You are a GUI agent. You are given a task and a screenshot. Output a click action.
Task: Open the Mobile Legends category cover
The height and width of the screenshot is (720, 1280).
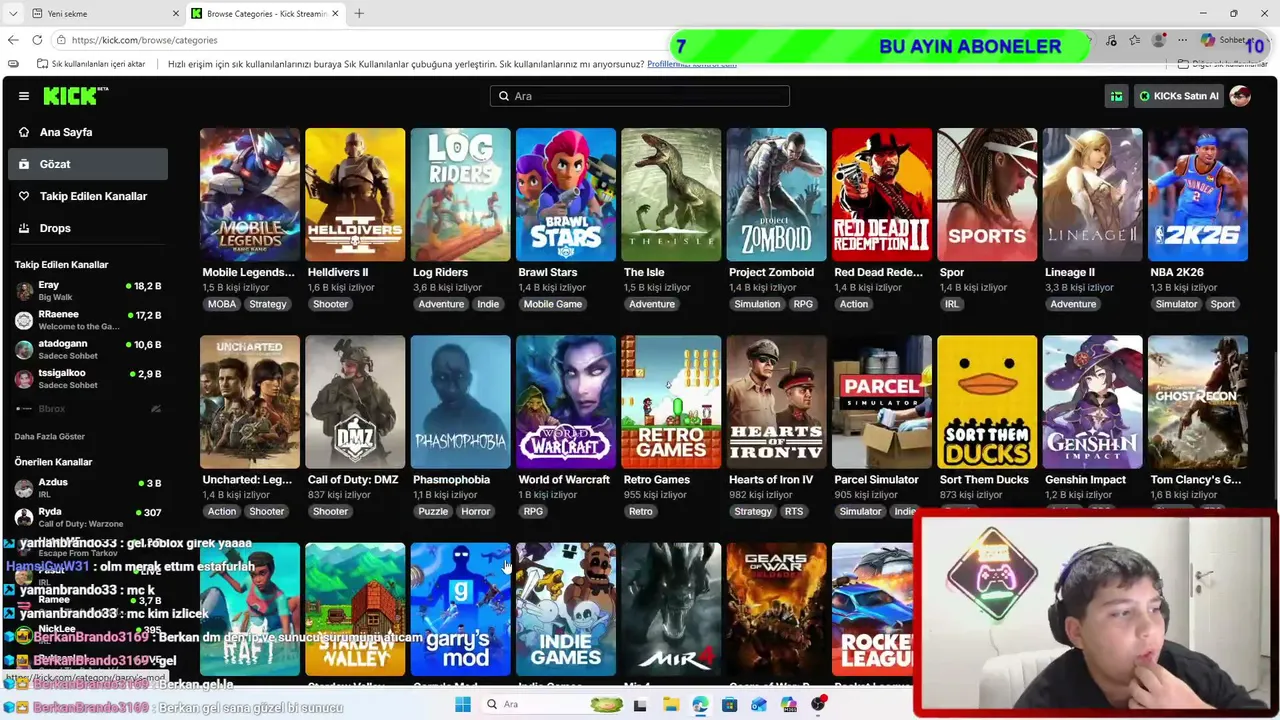click(x=250, y=194)
